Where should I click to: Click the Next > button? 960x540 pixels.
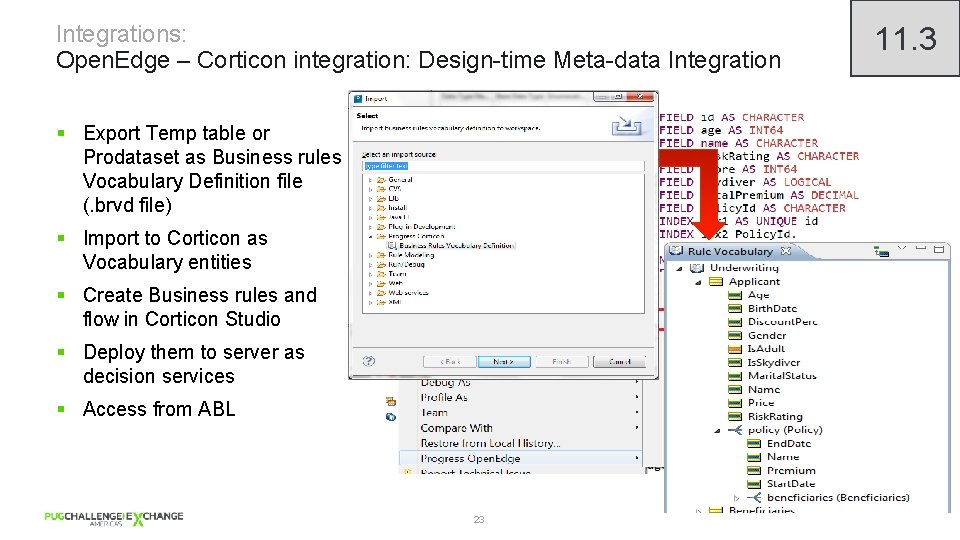503,362
